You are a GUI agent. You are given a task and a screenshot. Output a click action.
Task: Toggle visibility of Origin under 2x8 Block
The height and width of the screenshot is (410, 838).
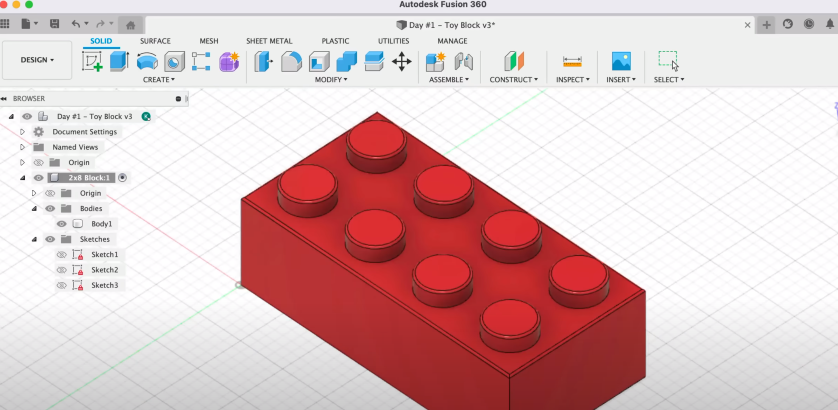click(x=50, y=193)
